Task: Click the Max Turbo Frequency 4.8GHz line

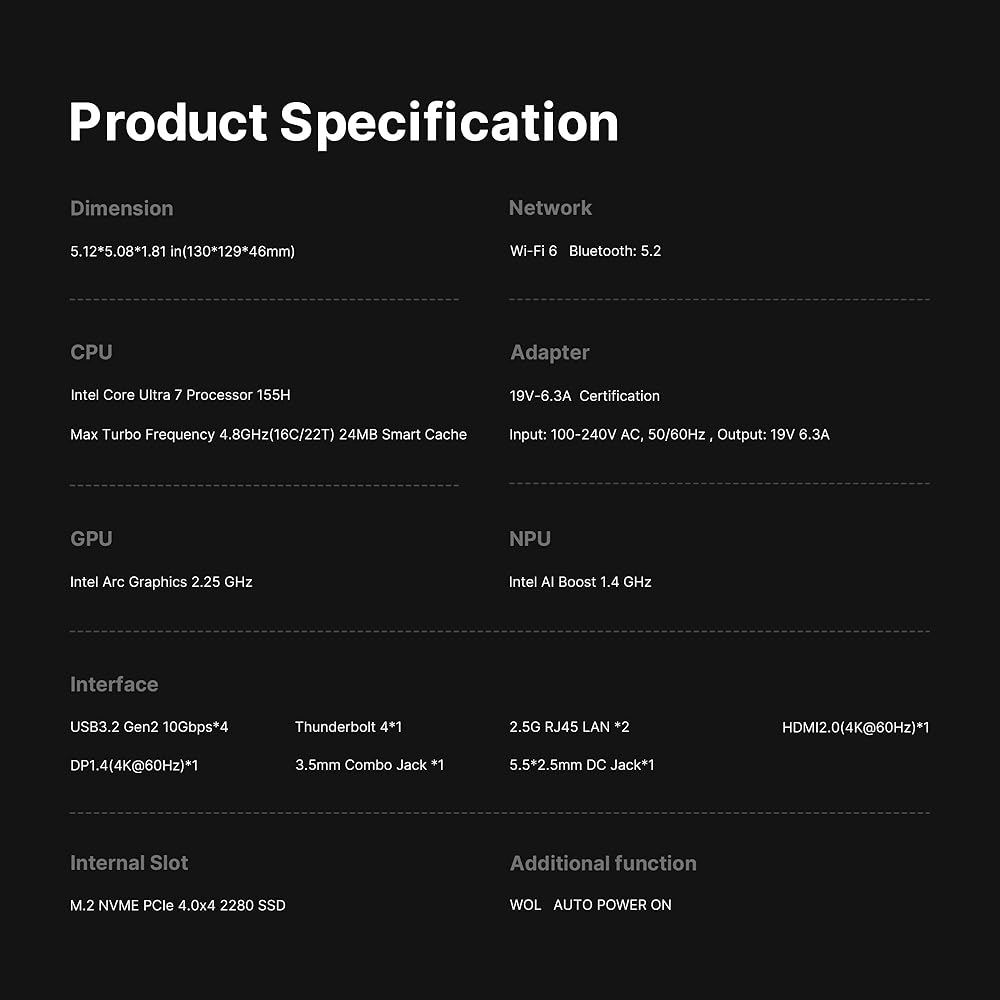Action: (x=268, y=435)
